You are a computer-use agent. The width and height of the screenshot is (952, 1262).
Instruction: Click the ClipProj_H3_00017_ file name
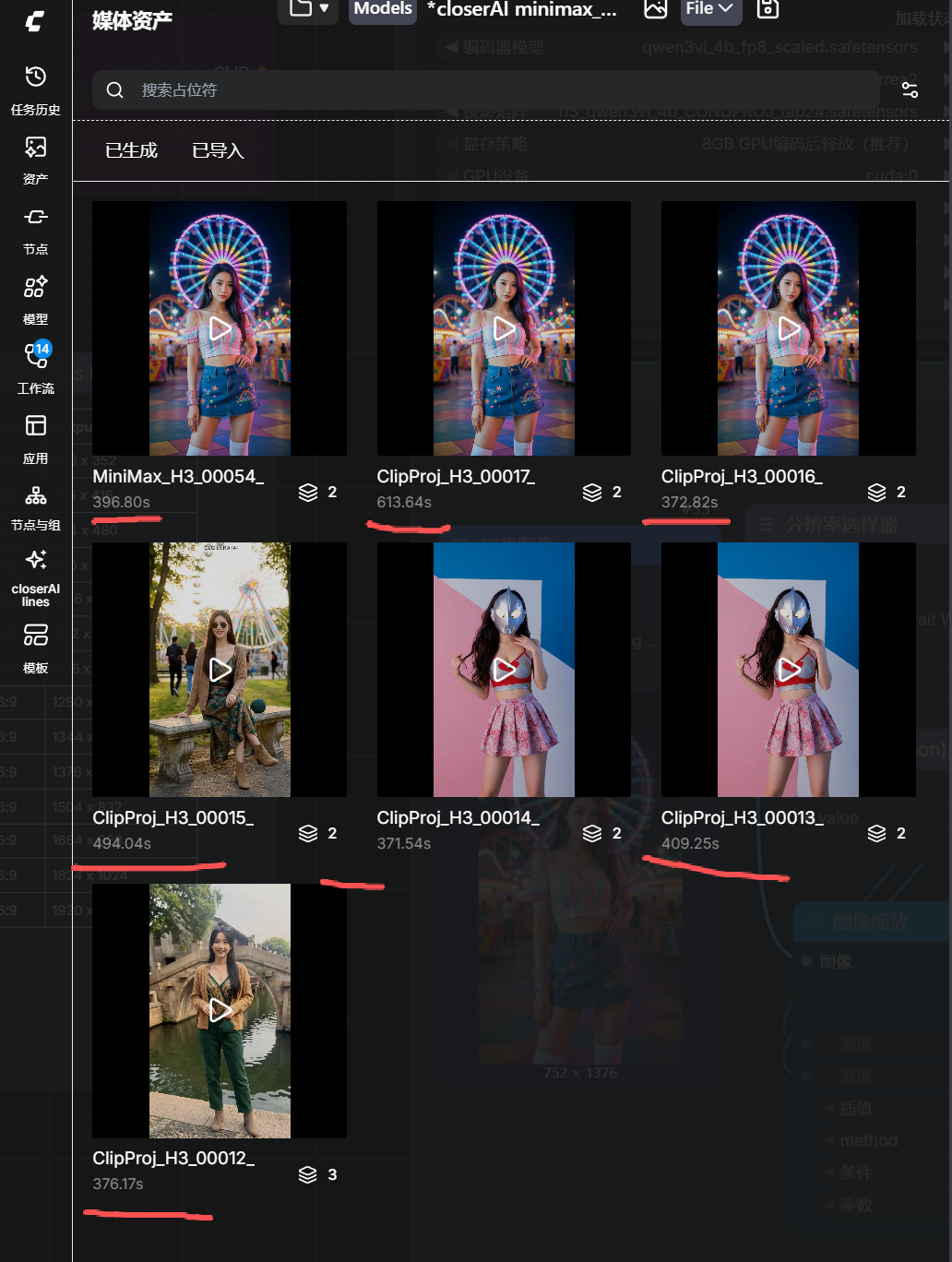pos(456,477)
